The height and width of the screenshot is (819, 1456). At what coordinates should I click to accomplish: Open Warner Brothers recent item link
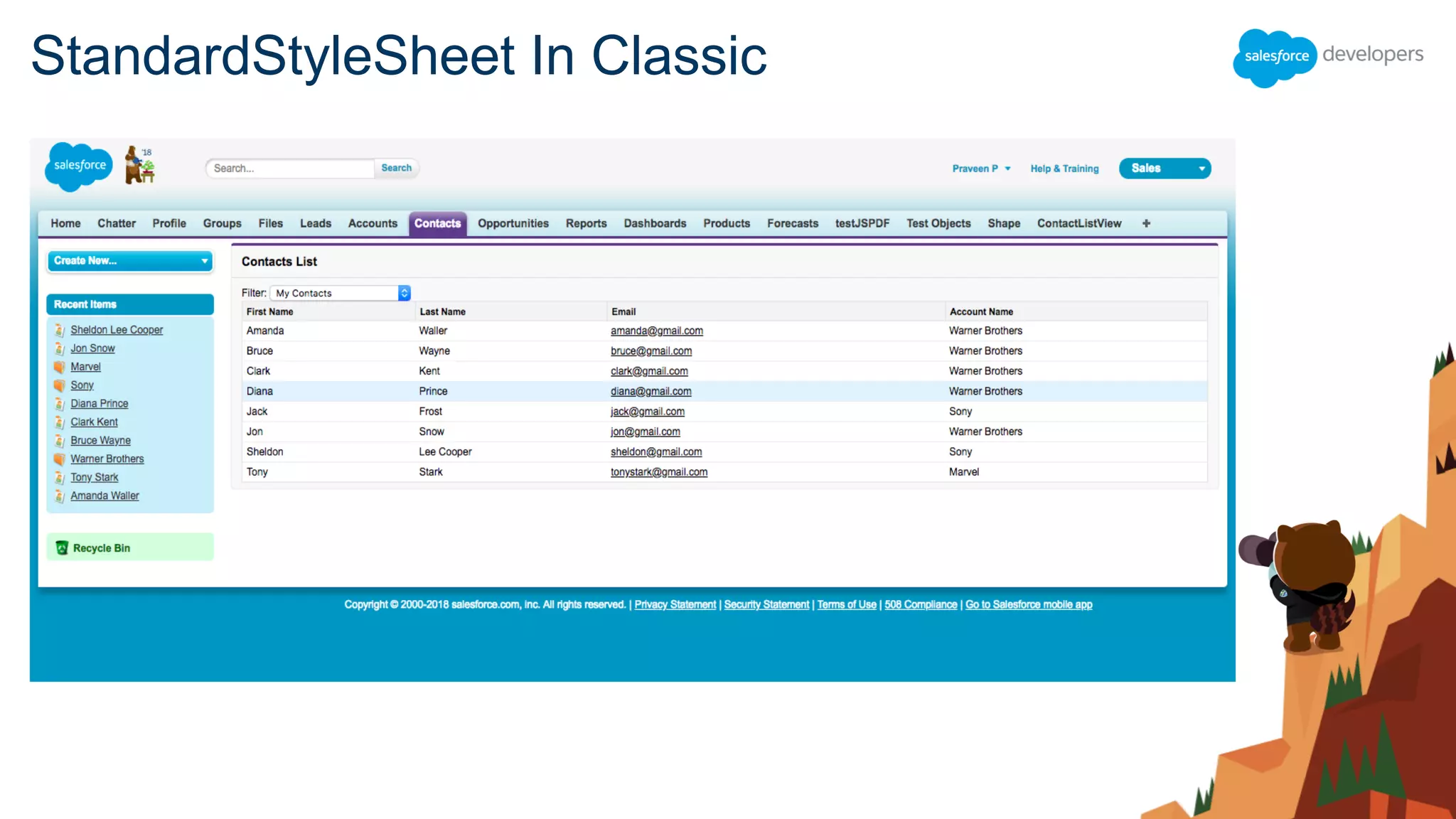click(107, 459)
